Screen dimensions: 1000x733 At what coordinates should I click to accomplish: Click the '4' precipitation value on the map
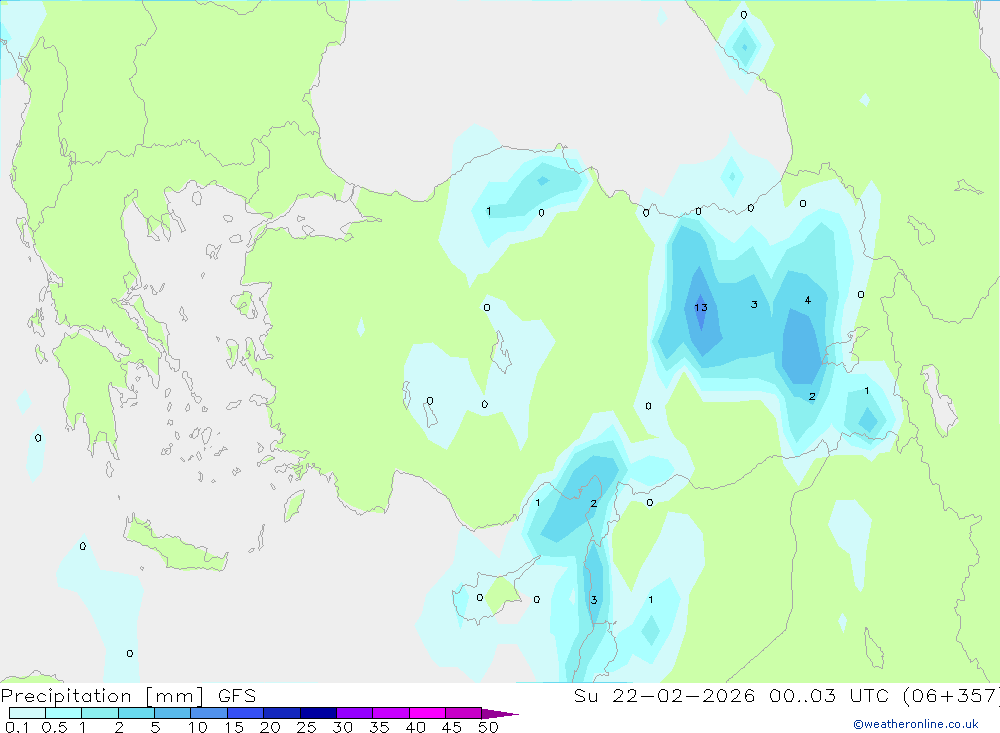coord(807,300)
